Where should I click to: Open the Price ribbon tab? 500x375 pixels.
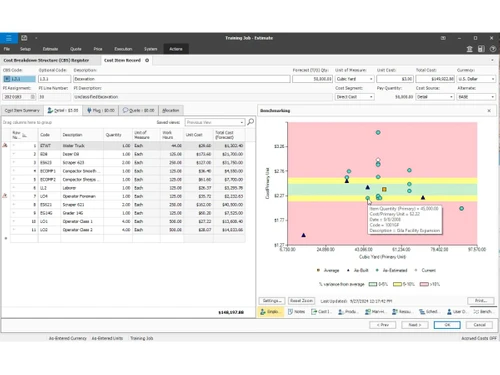pyautogui.click(x=98, y=49)
